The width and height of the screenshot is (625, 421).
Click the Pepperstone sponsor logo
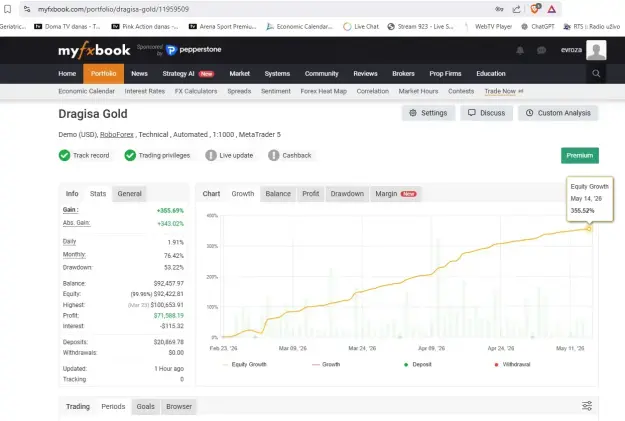coord(194,50)
